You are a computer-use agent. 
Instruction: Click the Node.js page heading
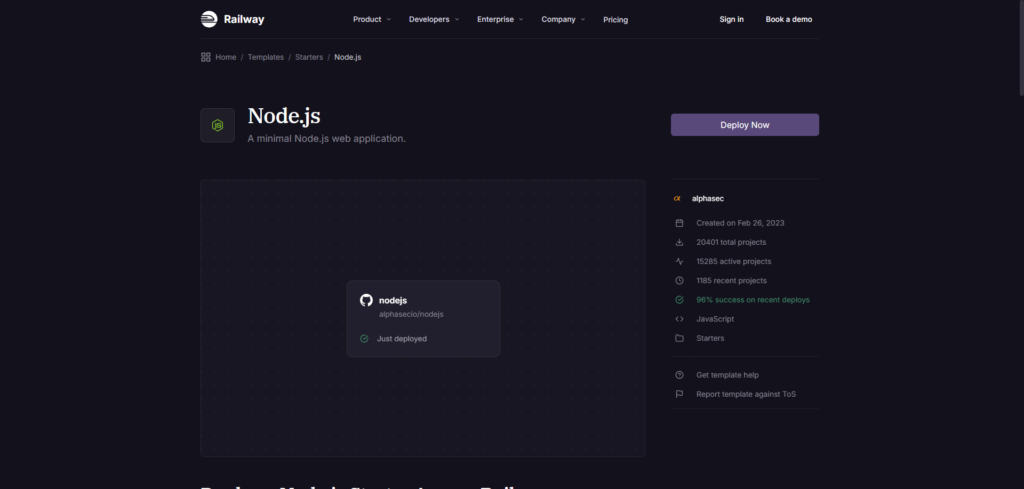tap(284, 116)
